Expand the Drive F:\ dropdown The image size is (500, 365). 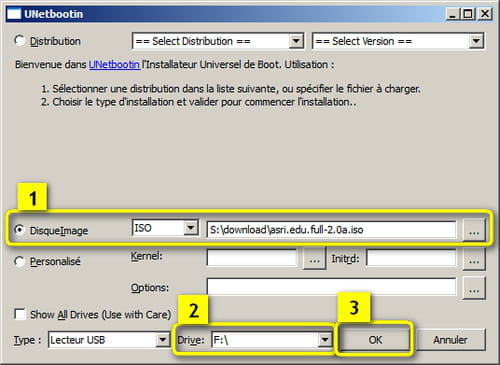(272, 340)
